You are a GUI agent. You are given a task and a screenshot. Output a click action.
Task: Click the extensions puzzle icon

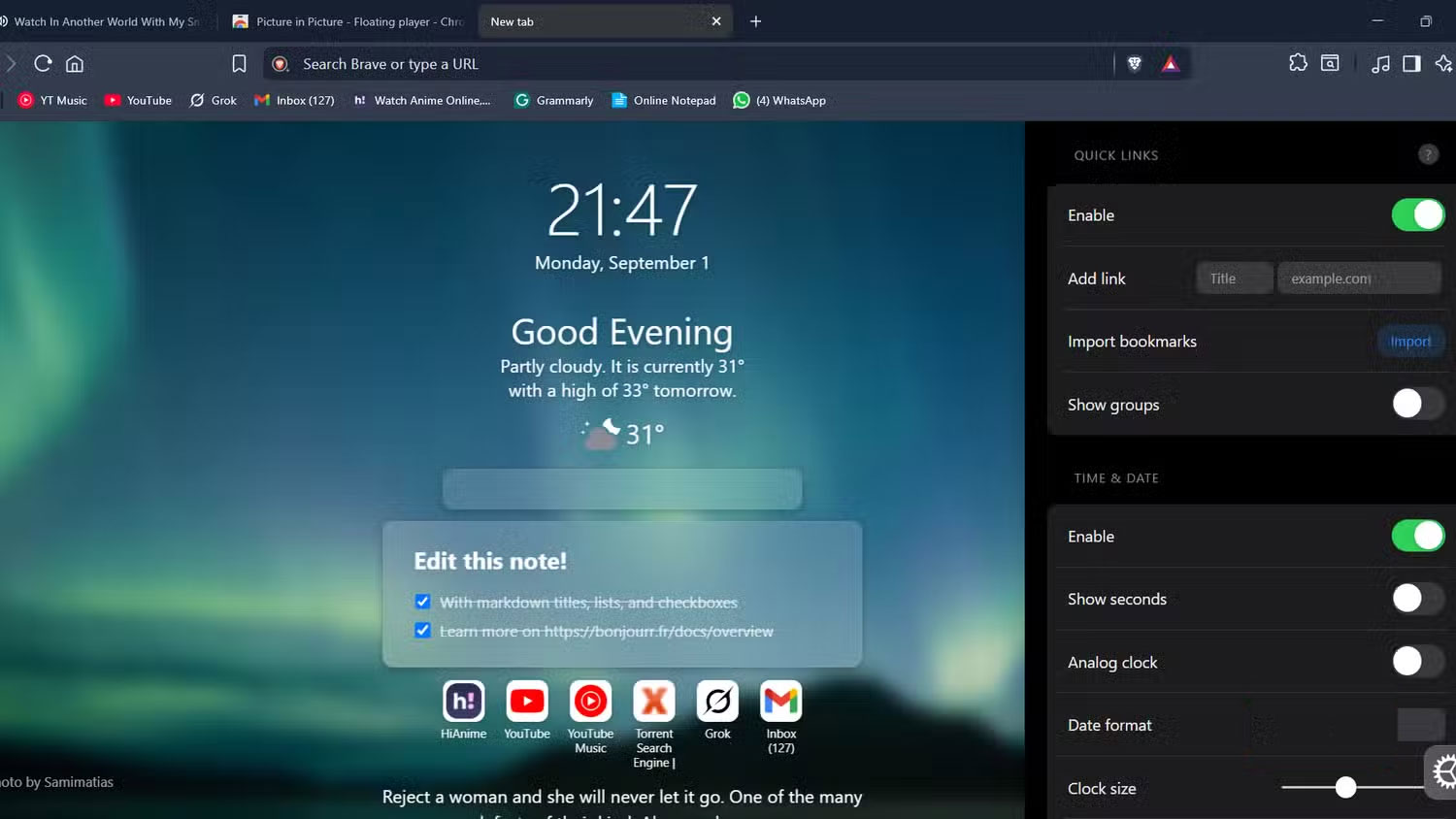[x=1298, y=62]
